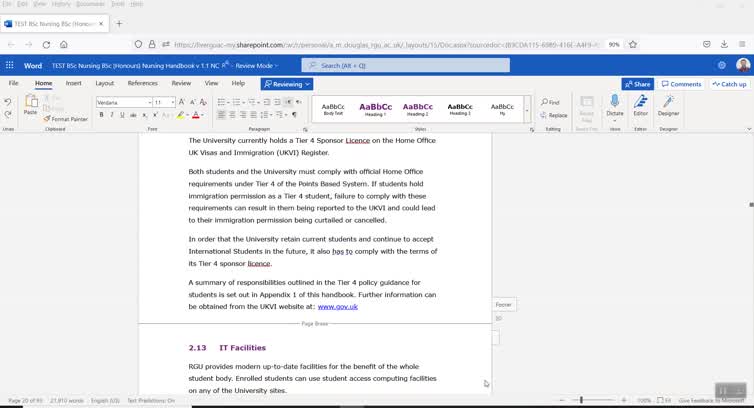This screenshot has width=754, height=408.
Task: Click the Find magnifier icon
Action: [551, 102]
